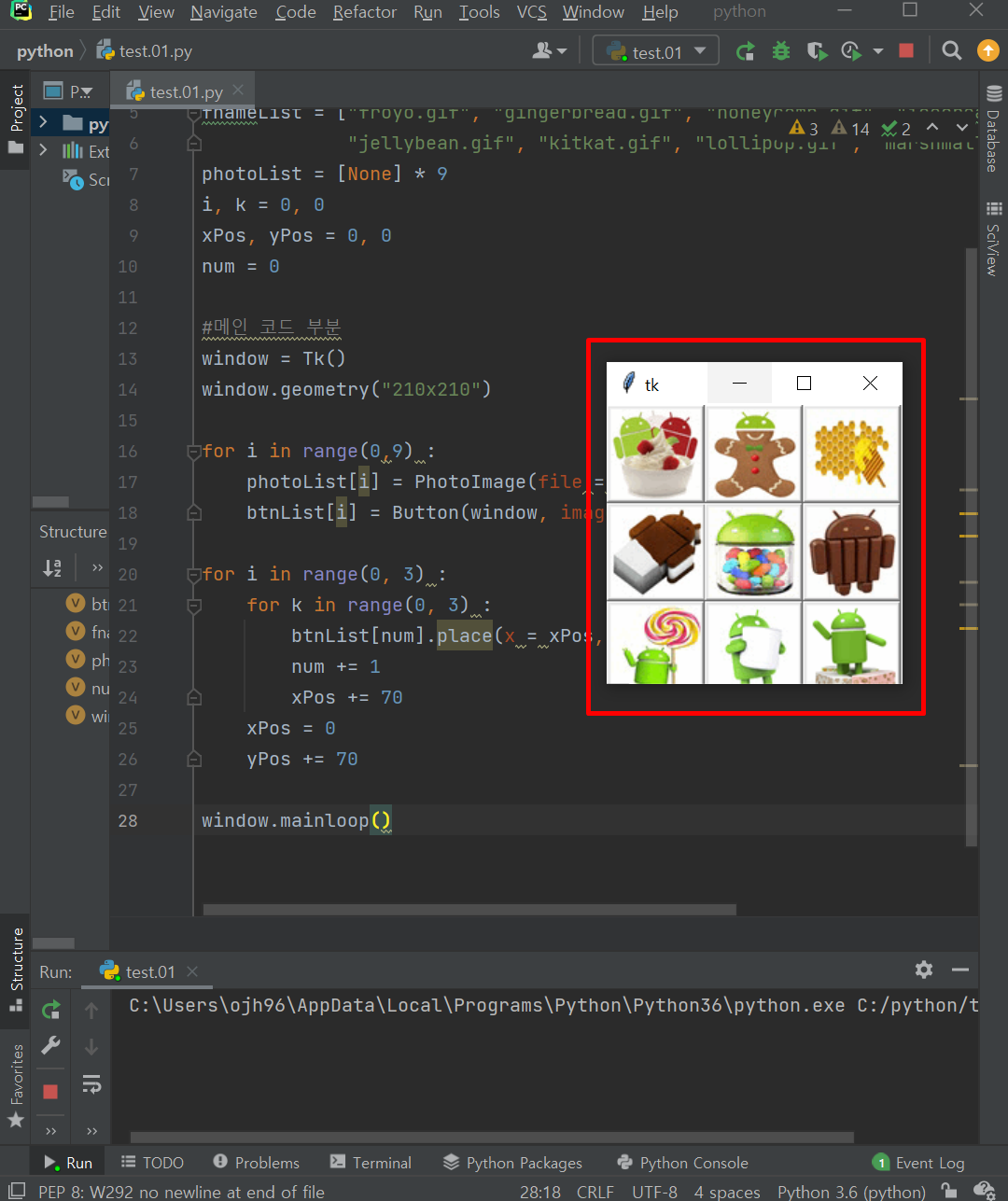Click the gingerbread image button in tk window
This screenshot has height=1201, width=1008.
[x=753, y=454]
